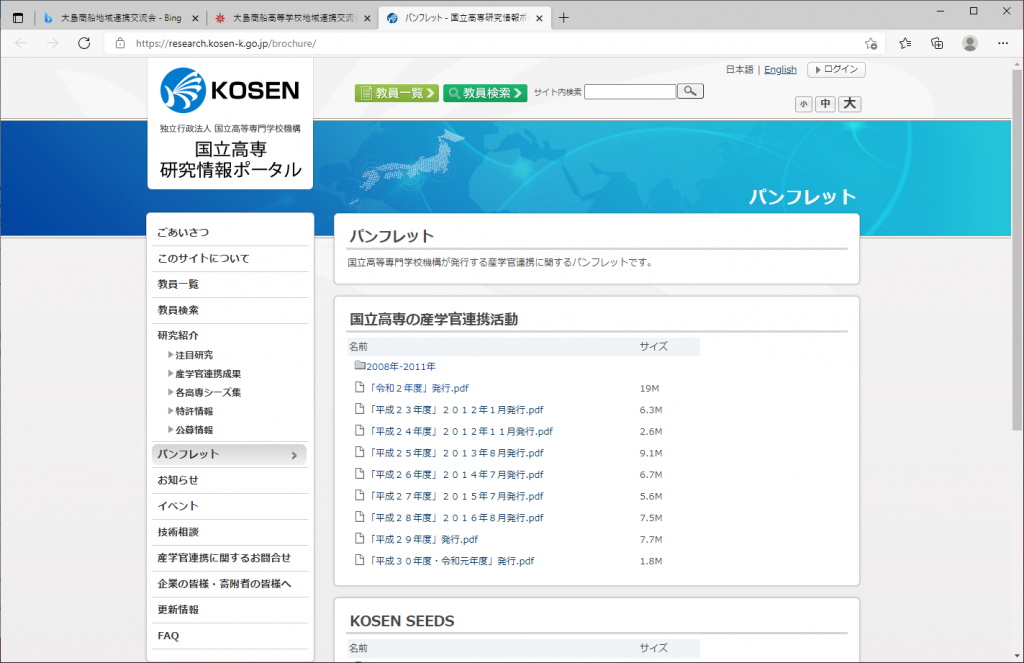The image size is (1024, 663).
Task: Set font size to medium 中
Action: [x=825, y=104]
